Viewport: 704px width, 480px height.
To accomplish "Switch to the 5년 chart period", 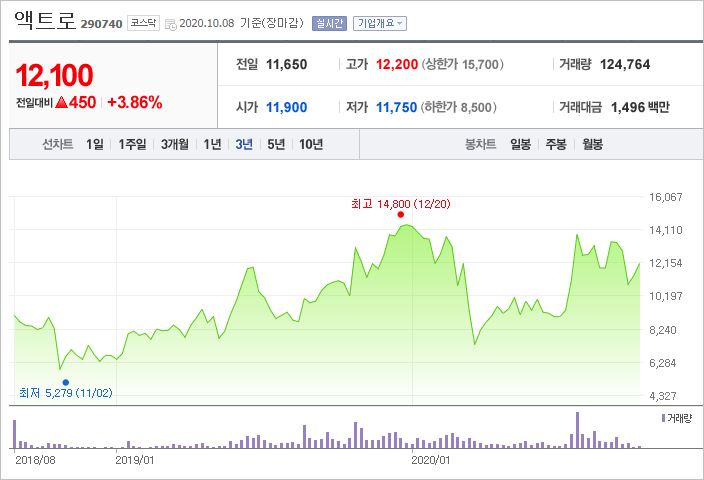I will [x=276, y=144].
